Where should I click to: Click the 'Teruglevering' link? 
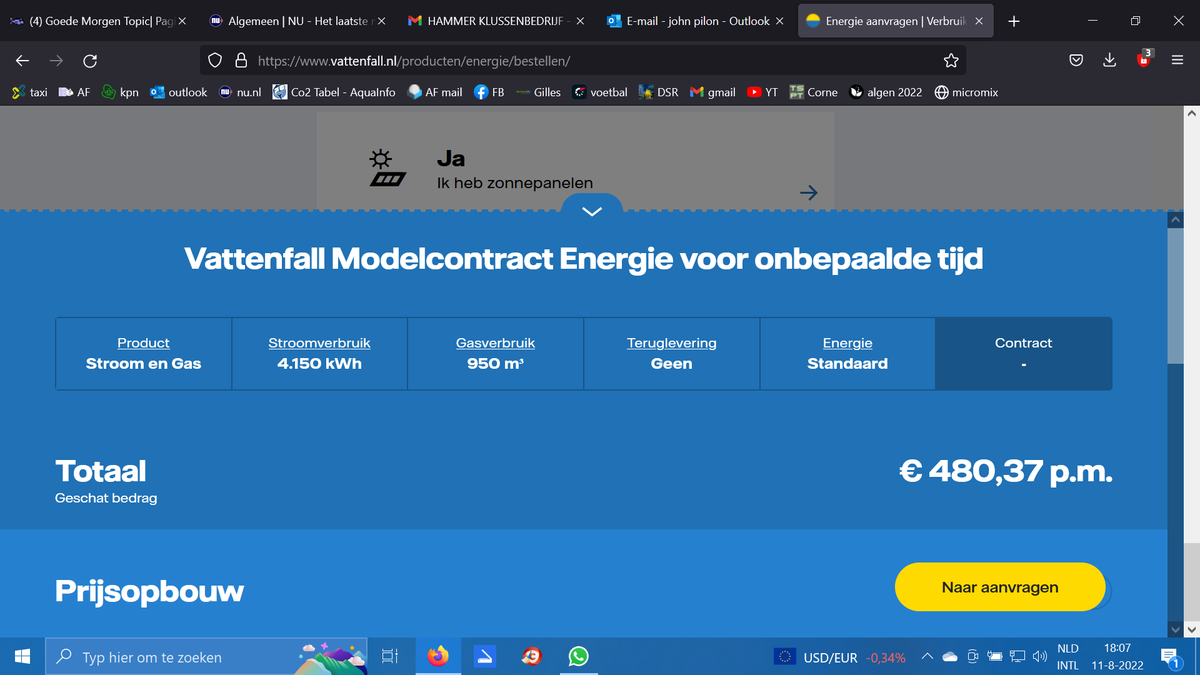tap(672, 343)
